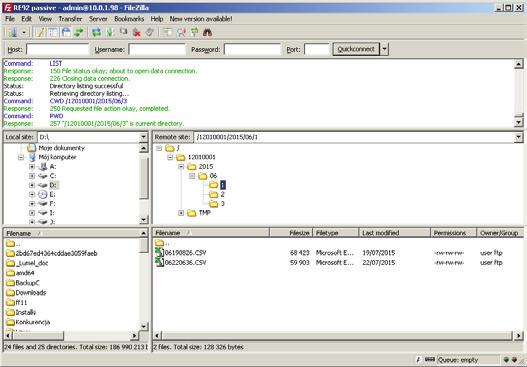Select remote TMP folder
Screen dimensions: 527x367
click(x=205, y=213)
